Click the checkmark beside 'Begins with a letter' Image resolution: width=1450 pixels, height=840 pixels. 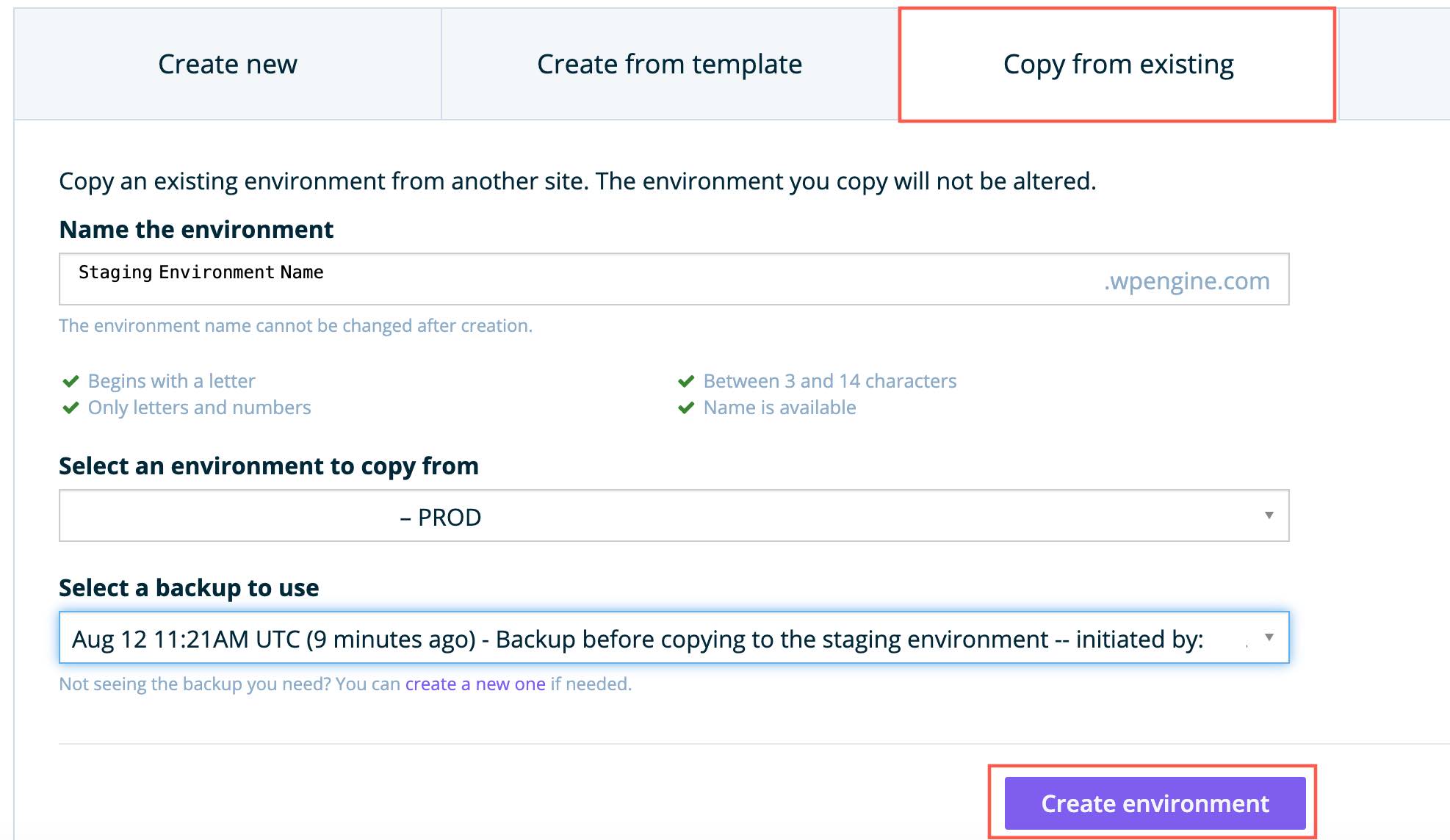(71, 380)
